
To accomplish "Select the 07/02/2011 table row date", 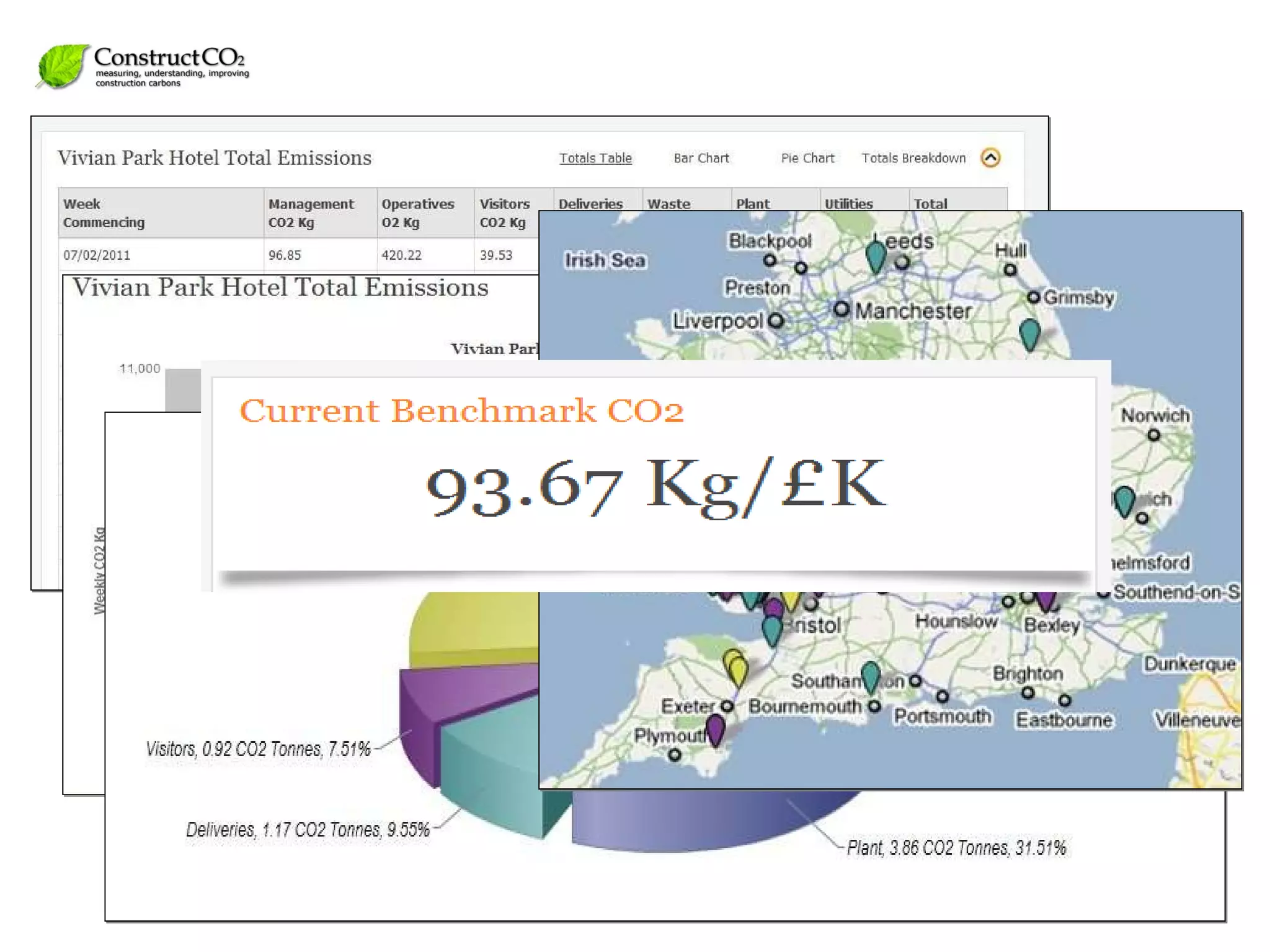I will [97, 255].
